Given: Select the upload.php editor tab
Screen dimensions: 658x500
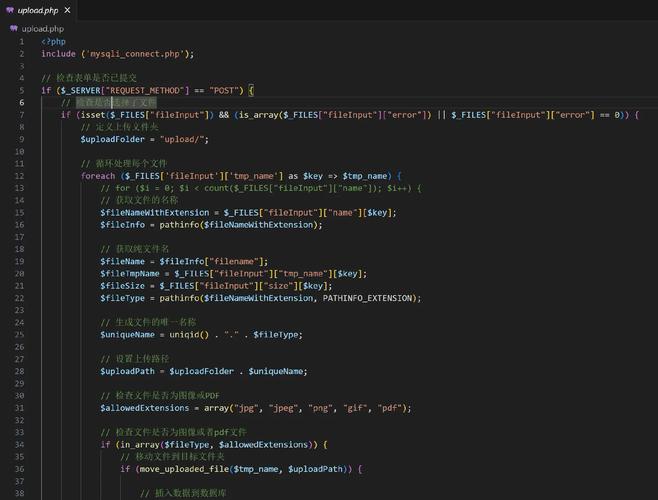Looking at the screenshot, I should (38, 10).
